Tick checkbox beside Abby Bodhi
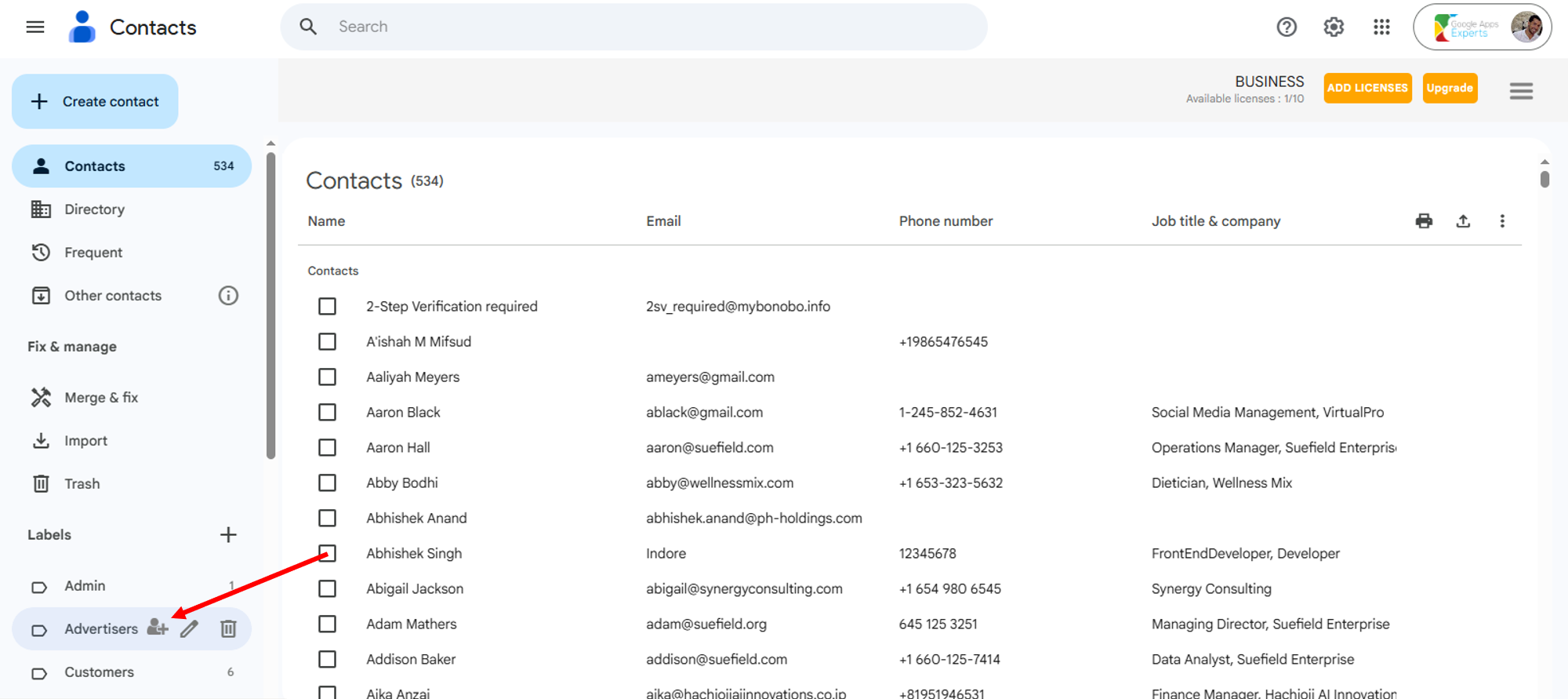Screen dimensions: 1568x699 point(328,483)
